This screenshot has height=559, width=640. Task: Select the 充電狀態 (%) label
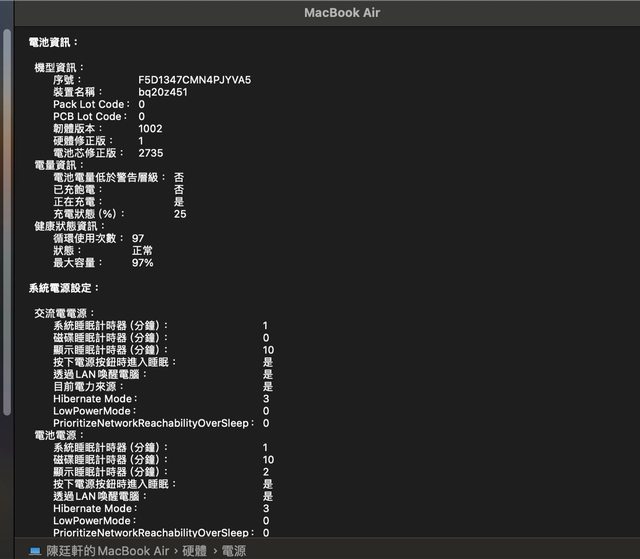[x=91, y=214]
